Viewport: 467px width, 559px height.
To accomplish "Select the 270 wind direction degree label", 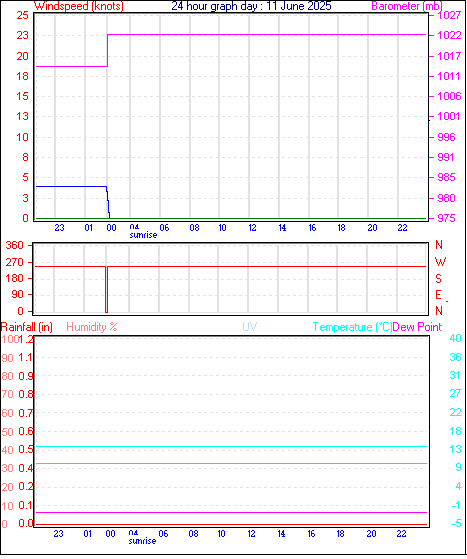I will tap(15, 262).
